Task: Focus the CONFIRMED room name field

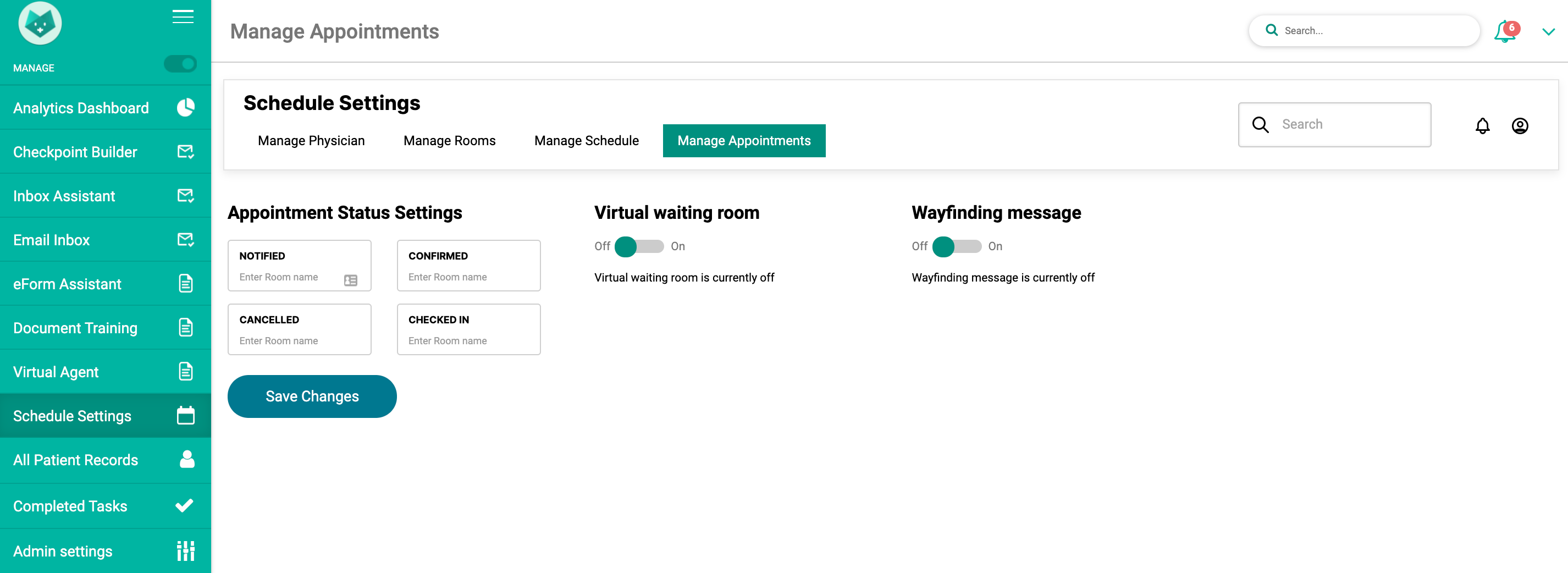Action: coord(468,266)
